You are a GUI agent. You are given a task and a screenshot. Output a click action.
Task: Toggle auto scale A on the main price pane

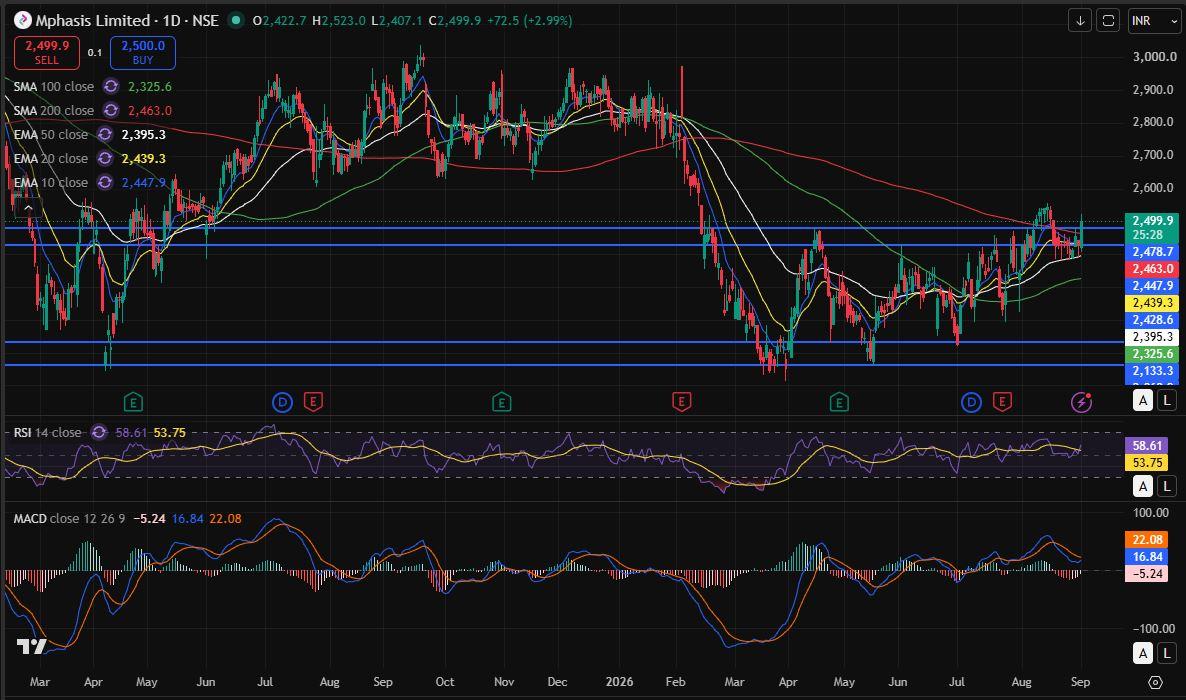[1143, 400]
